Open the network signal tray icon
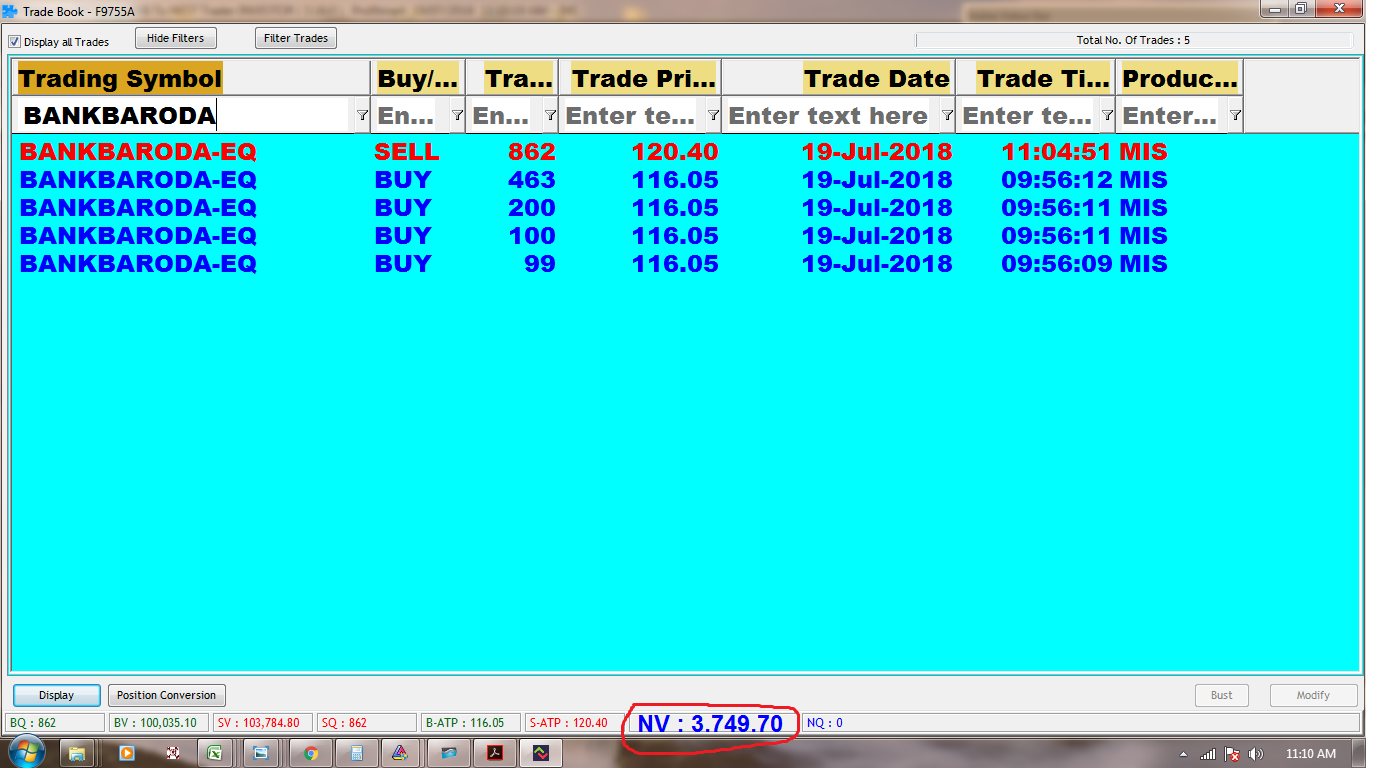 point(1208,754)
